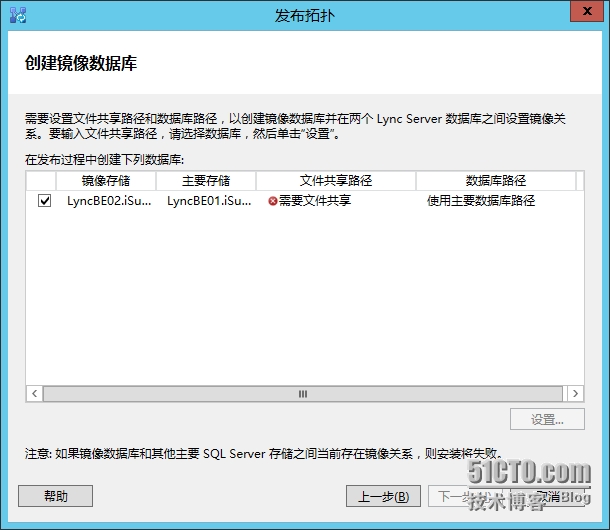The width and height of the screenshot is (610, 530).
Task: Click the 数据库路径 column header
Action: pos(496,181)
